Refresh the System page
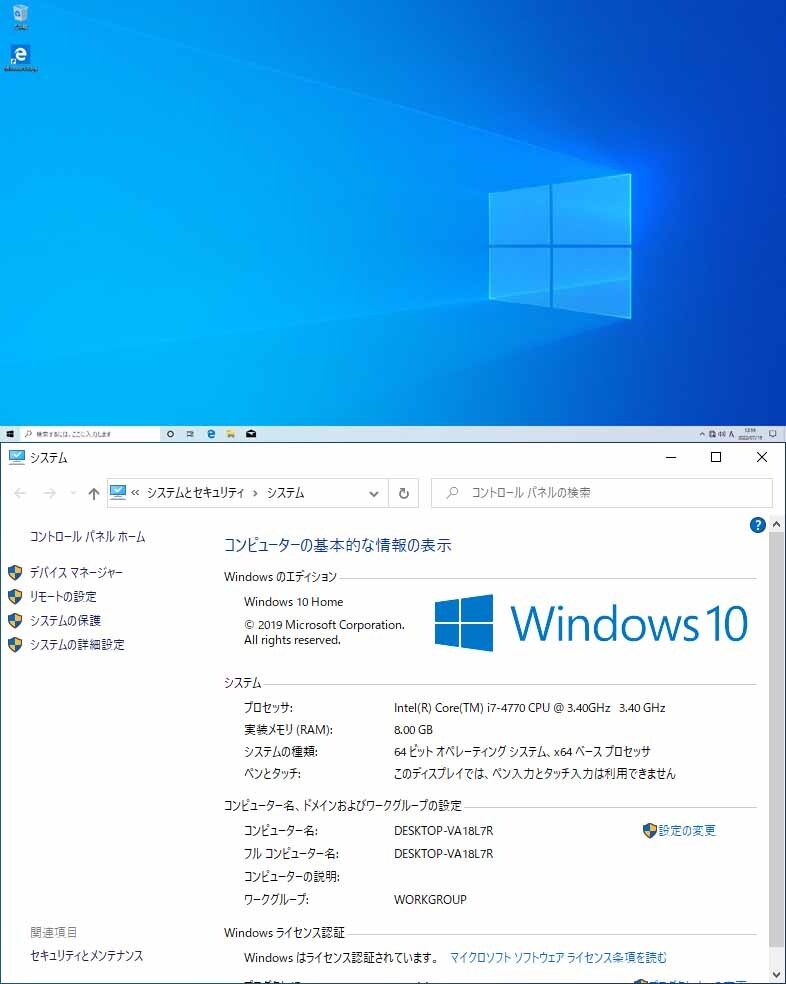786x984 pixels. (x=404, y=493)
